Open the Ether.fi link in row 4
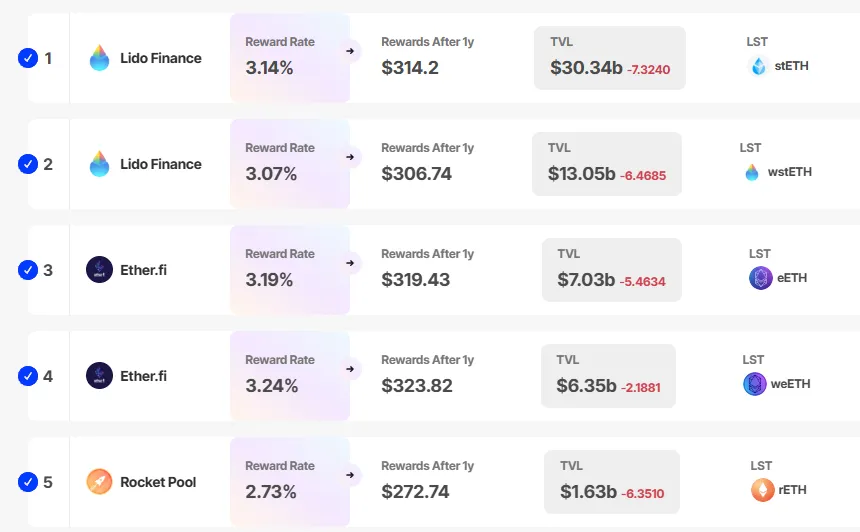Screen dimensions: 860x532 point(143,376)
